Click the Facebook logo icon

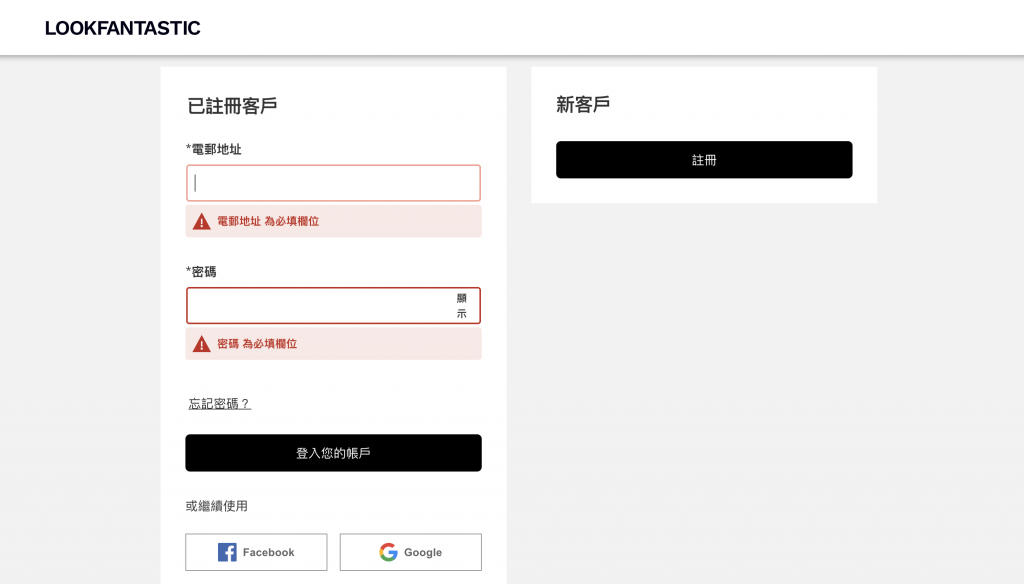click(227, 552)
